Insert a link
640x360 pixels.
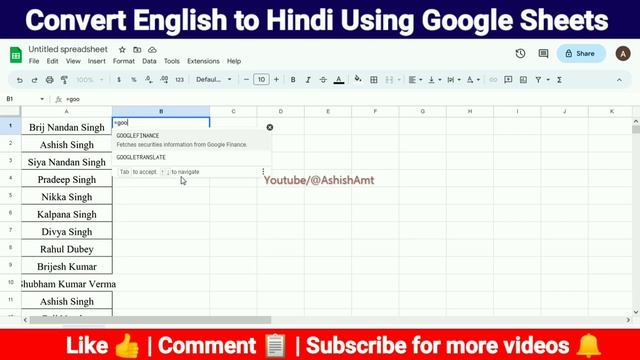[493, 80]
